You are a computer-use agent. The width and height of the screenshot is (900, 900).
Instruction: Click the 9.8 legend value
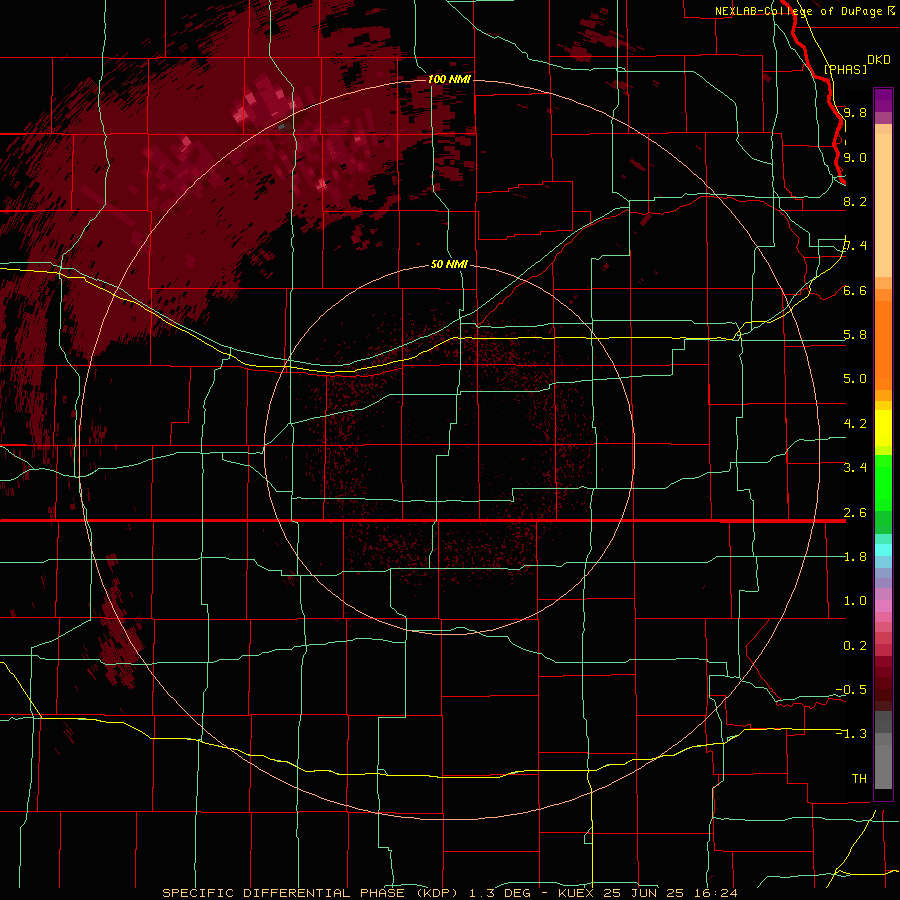[855, 112]
